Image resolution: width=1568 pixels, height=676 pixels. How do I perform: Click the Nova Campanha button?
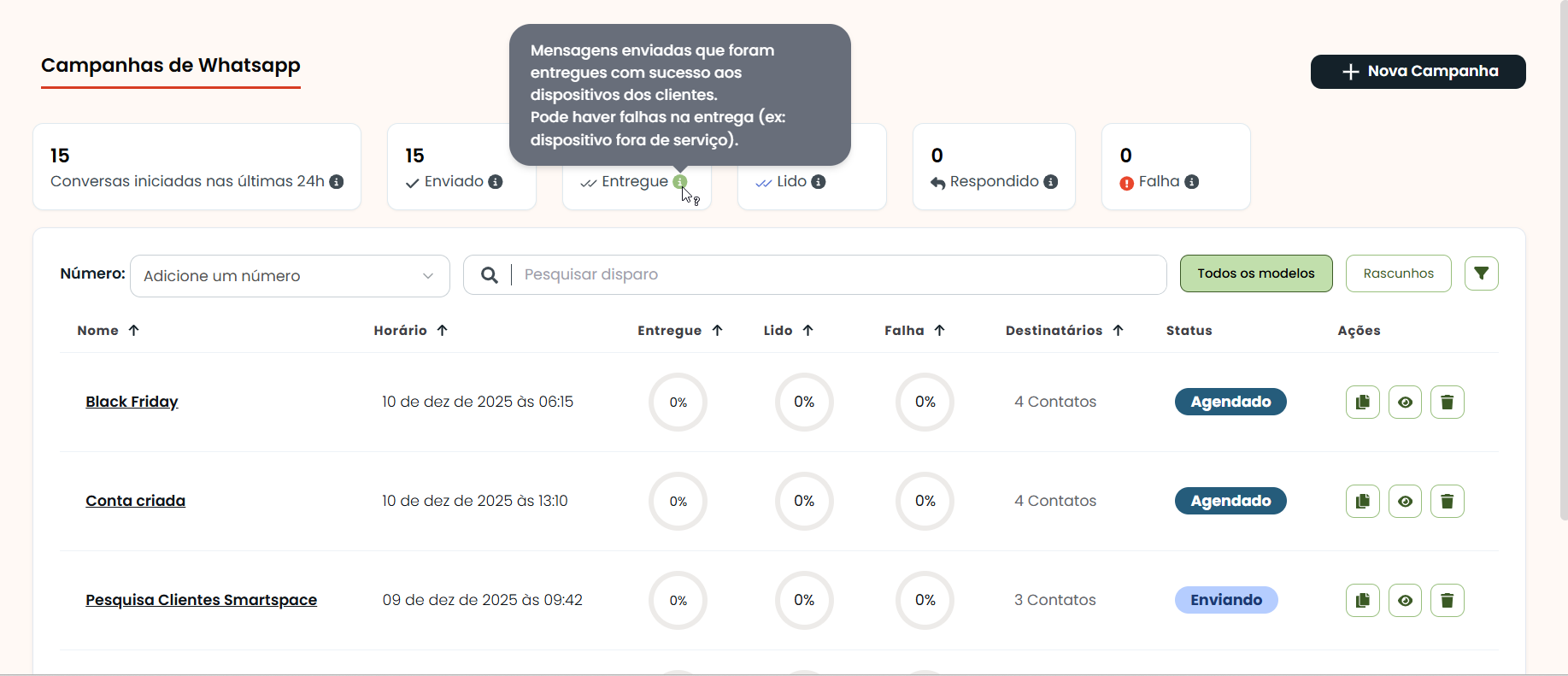click(x=1418, y=72)
